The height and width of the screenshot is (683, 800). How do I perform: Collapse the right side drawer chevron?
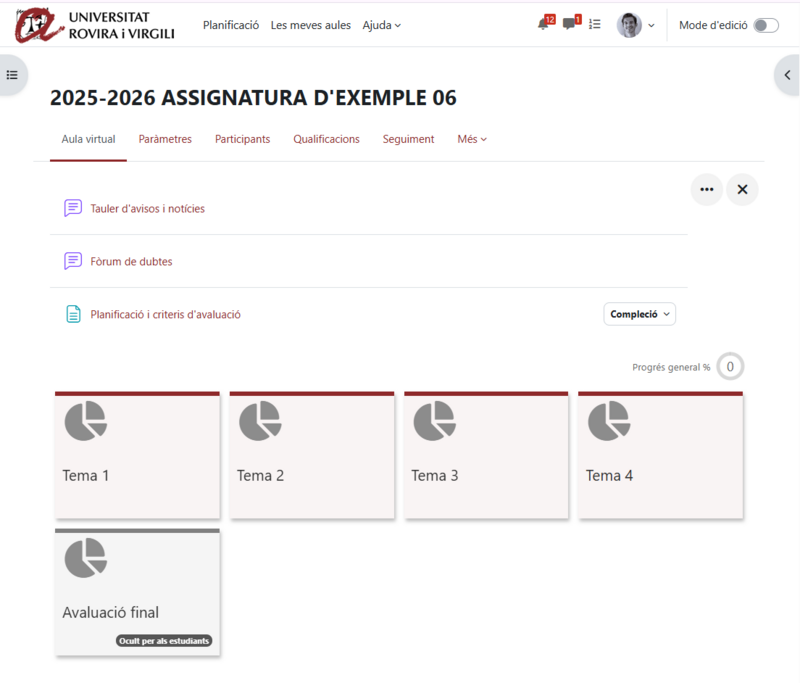pos(787,74)
